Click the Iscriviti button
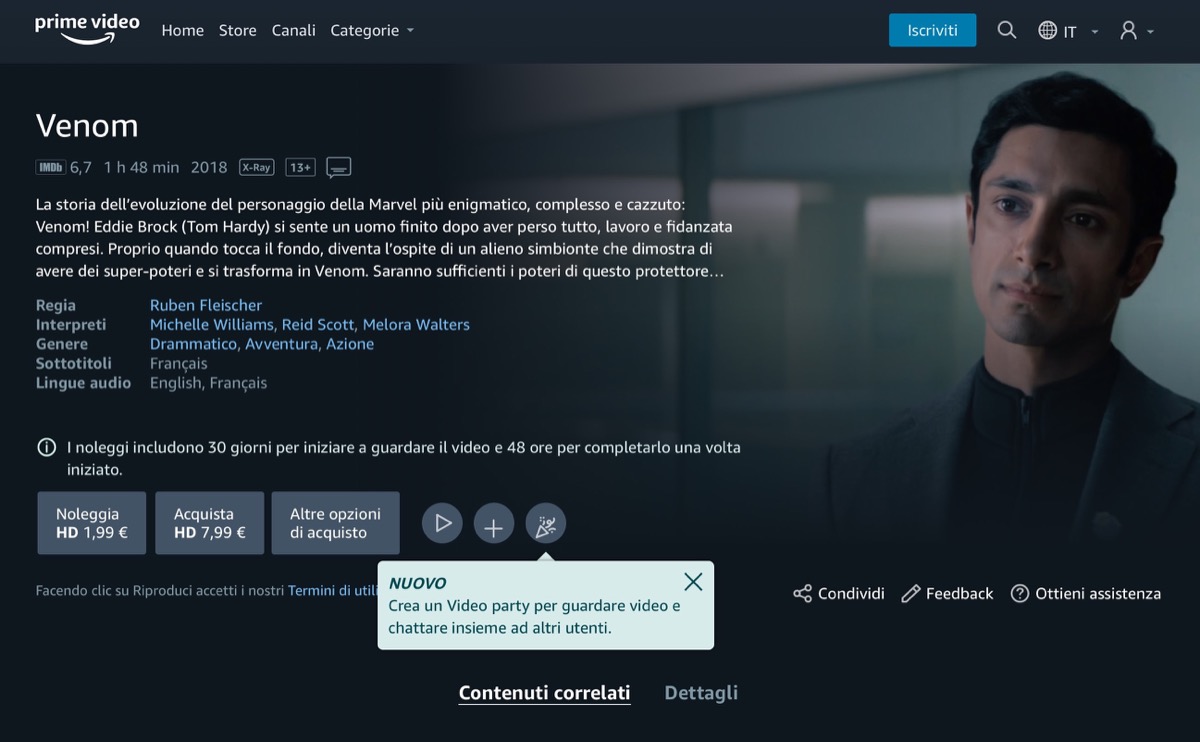This screenshot has height=742, width=1200. tap(932, 30)
